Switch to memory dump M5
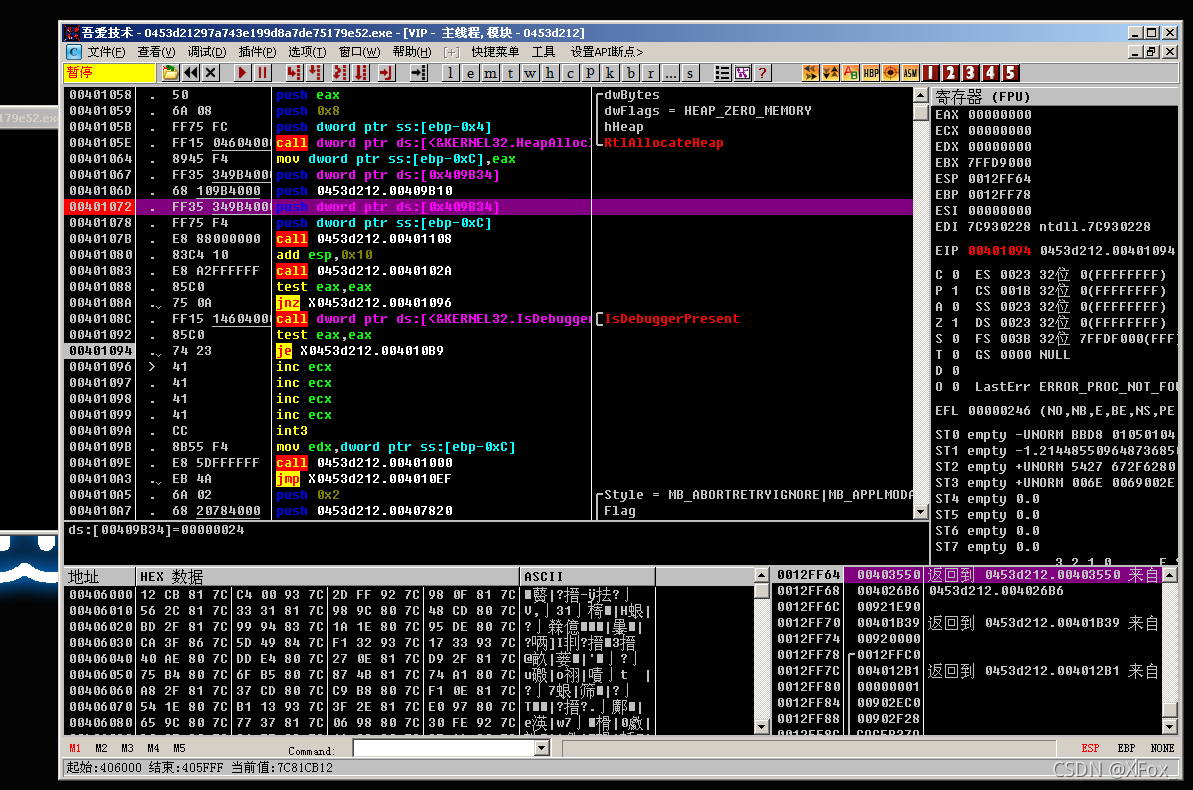This screenshot has height=790, width=1193. pyautogui.click(x=179, y=749)
